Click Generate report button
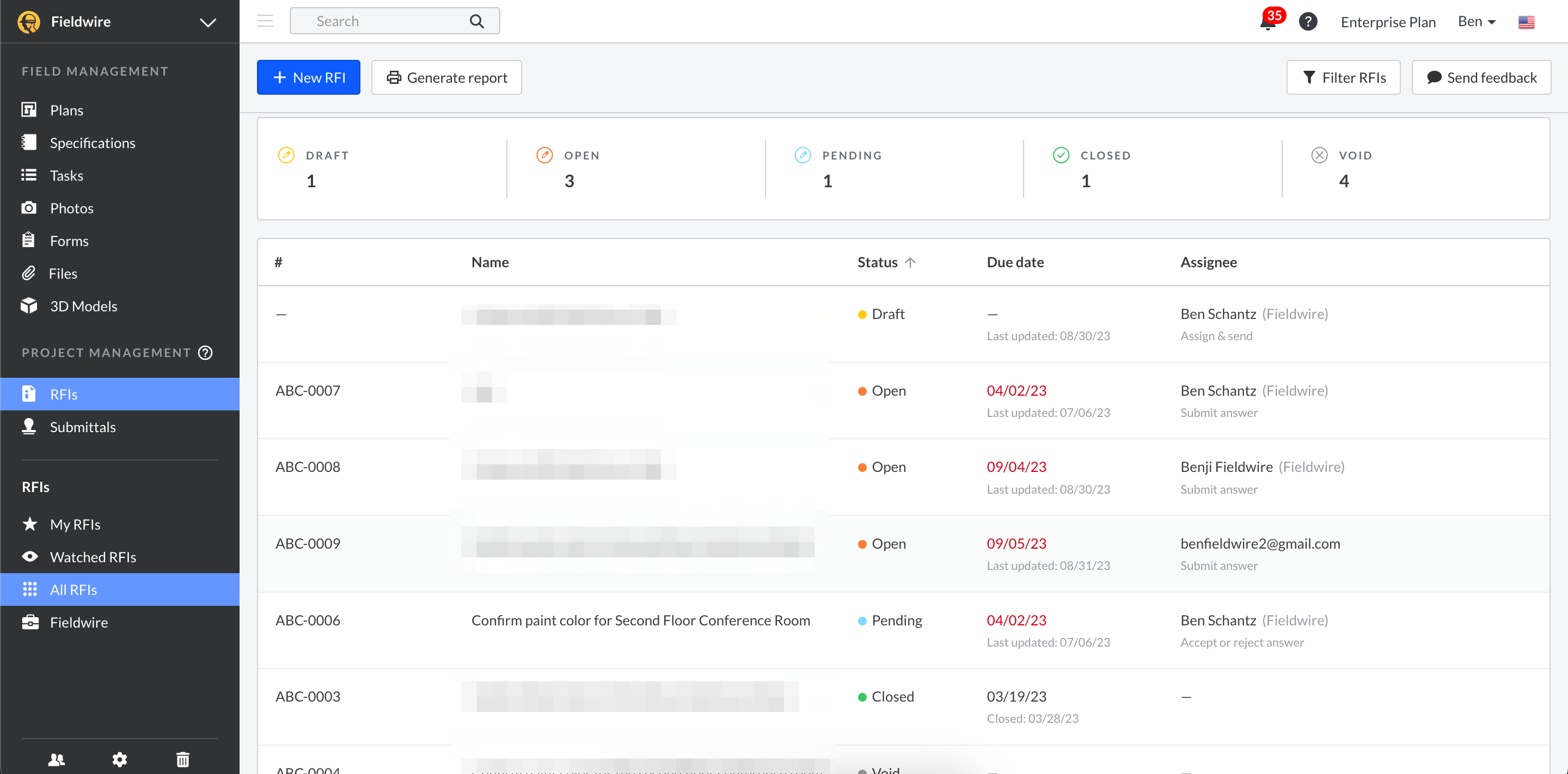 (x=446, y=77)
